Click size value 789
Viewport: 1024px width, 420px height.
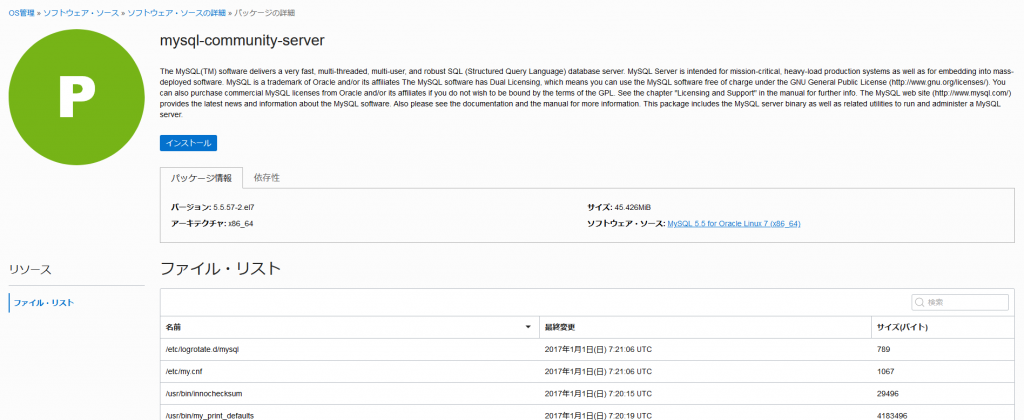tap(884, 349)
